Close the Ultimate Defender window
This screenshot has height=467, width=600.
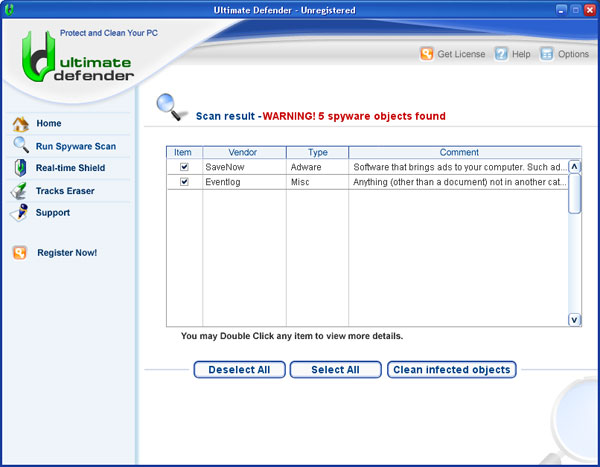(x=590, y=10)
